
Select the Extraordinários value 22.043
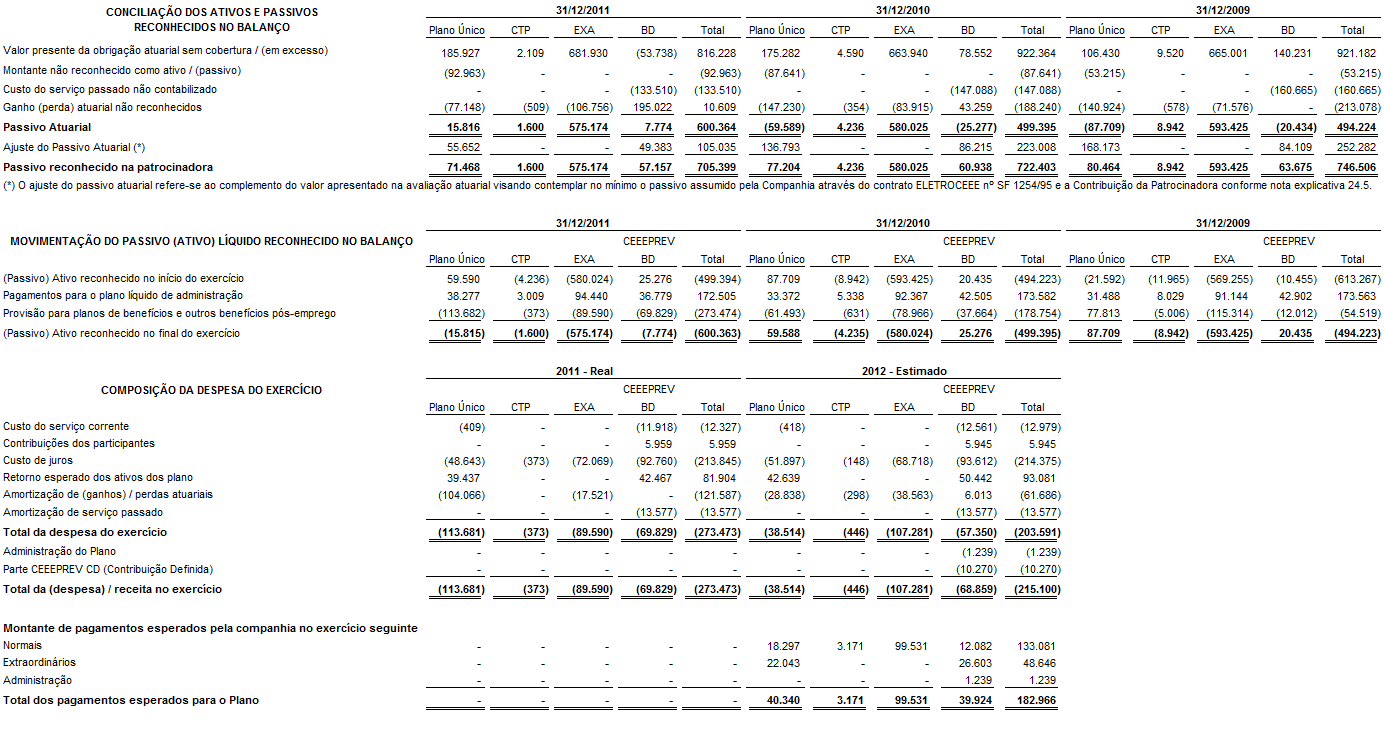(x=784, y=663)
